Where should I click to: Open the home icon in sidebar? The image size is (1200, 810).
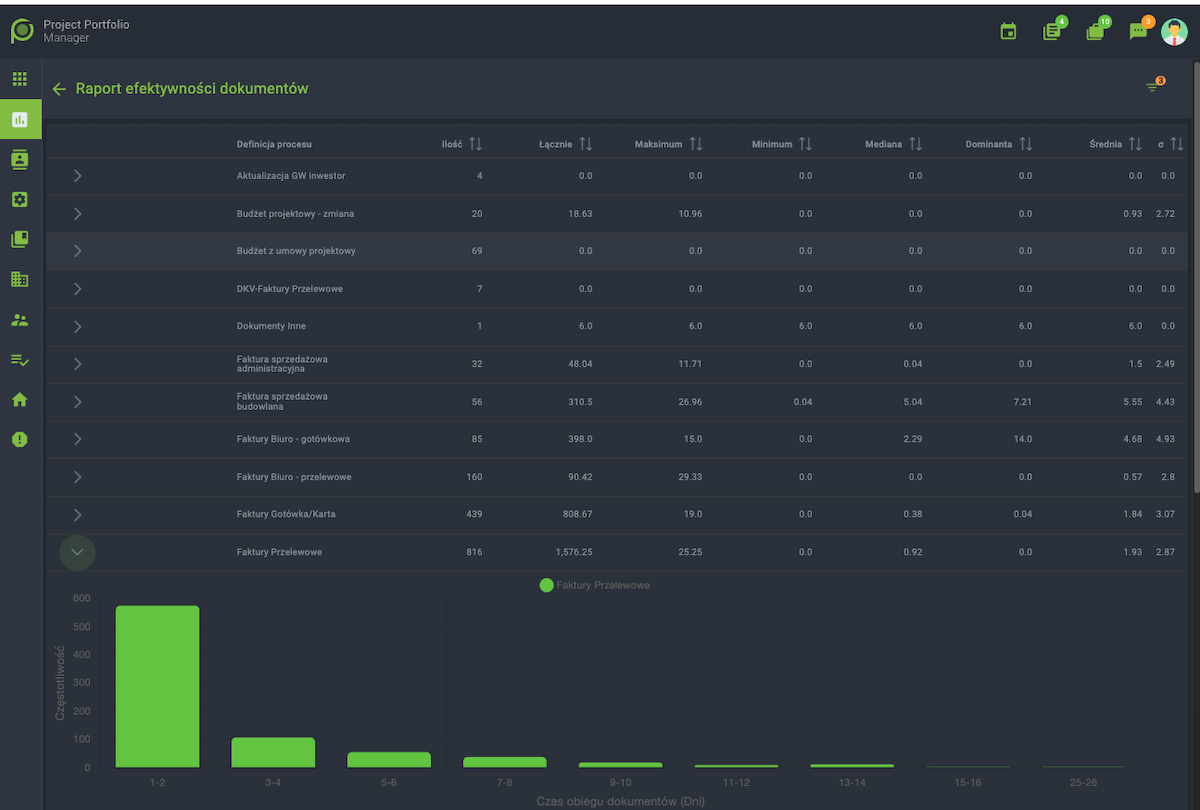click(x=20, y=400)
